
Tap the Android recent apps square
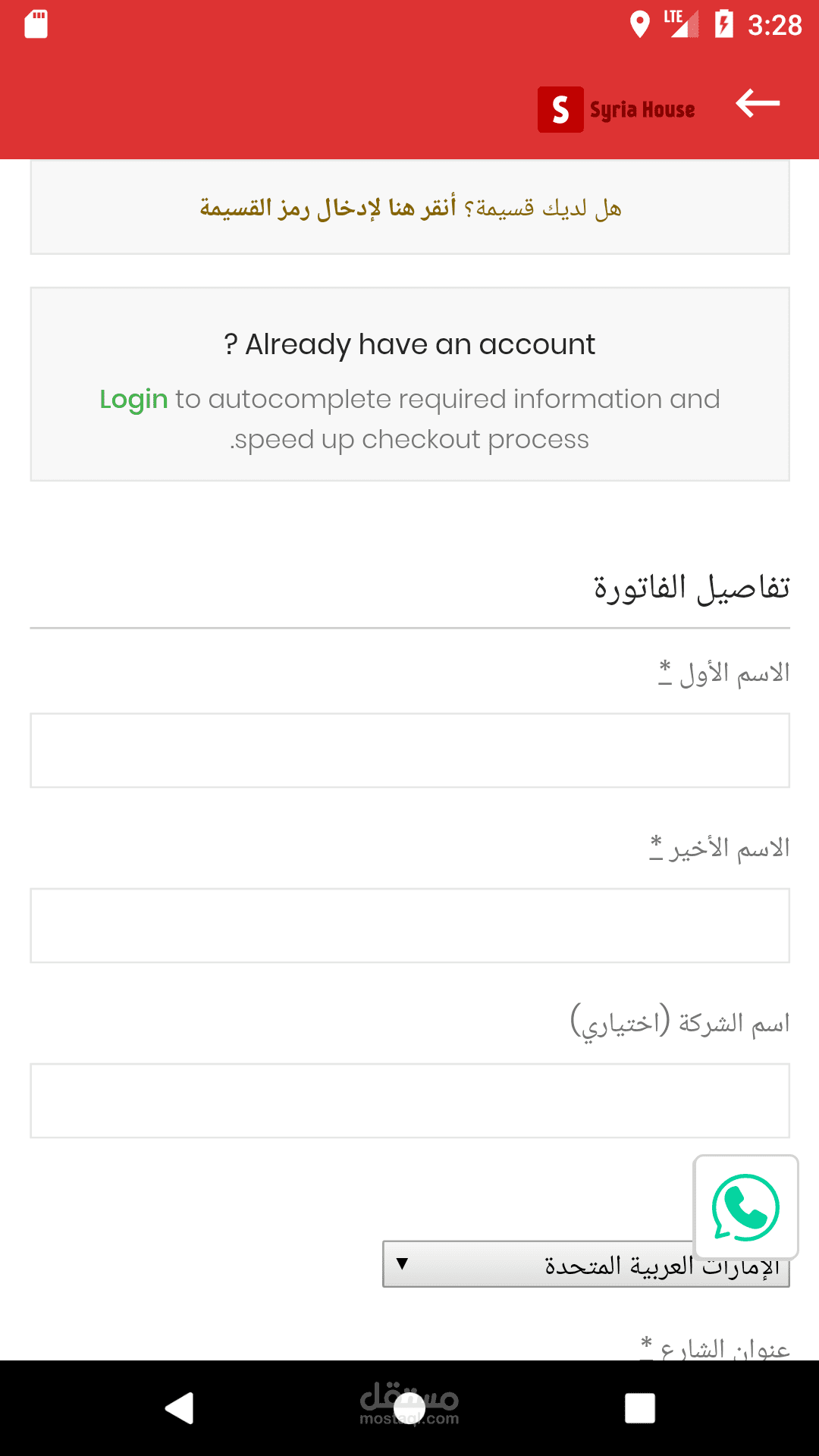coord(639,1408)
